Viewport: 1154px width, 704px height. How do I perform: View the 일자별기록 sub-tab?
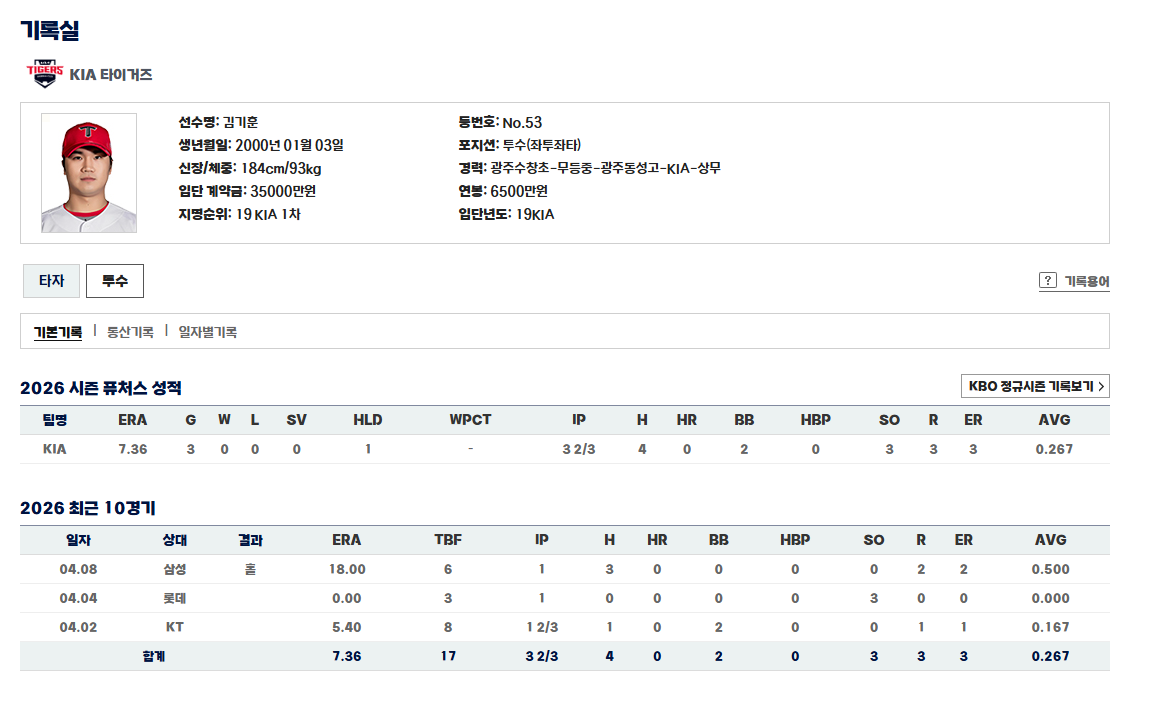tap(207, 332)
